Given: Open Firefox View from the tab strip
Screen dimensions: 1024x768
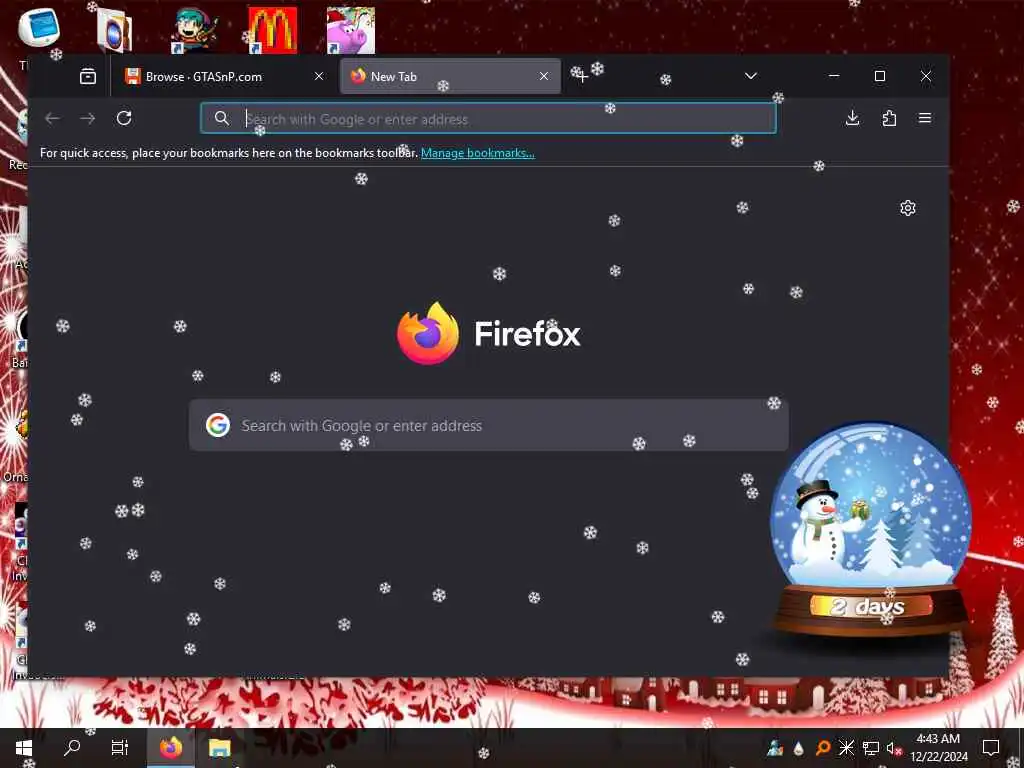Looking at the screenshot, I should tap(88, 76).
